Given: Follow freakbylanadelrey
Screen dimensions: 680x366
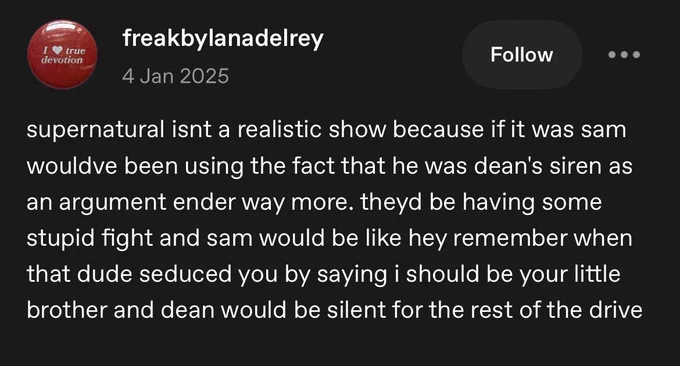Looking at the screenshot, I should tap(522, 55).
